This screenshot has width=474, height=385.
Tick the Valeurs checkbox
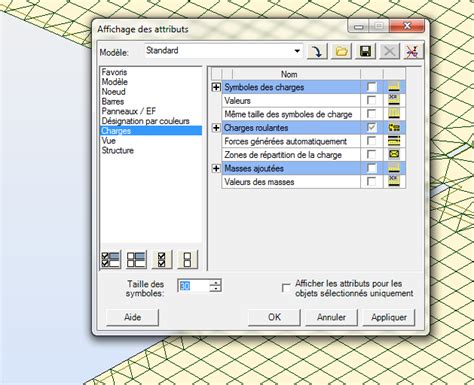coord(371,100)
